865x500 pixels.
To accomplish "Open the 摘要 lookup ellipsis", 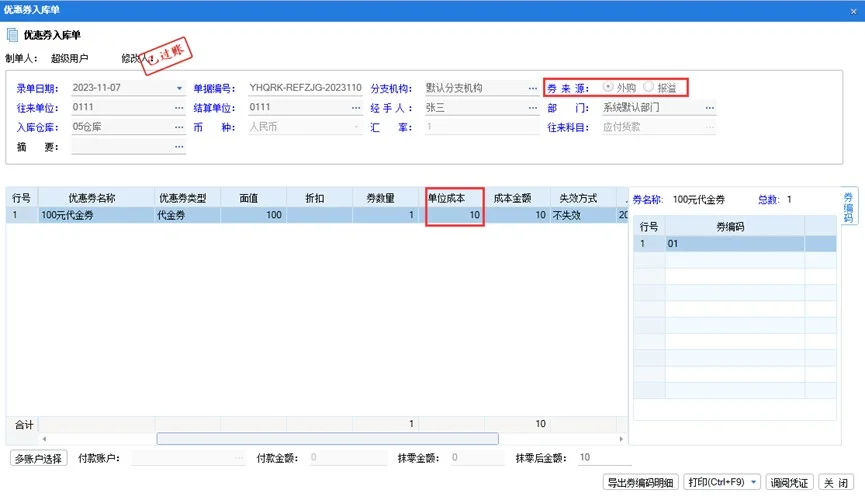I will click(x=179, y=147).
